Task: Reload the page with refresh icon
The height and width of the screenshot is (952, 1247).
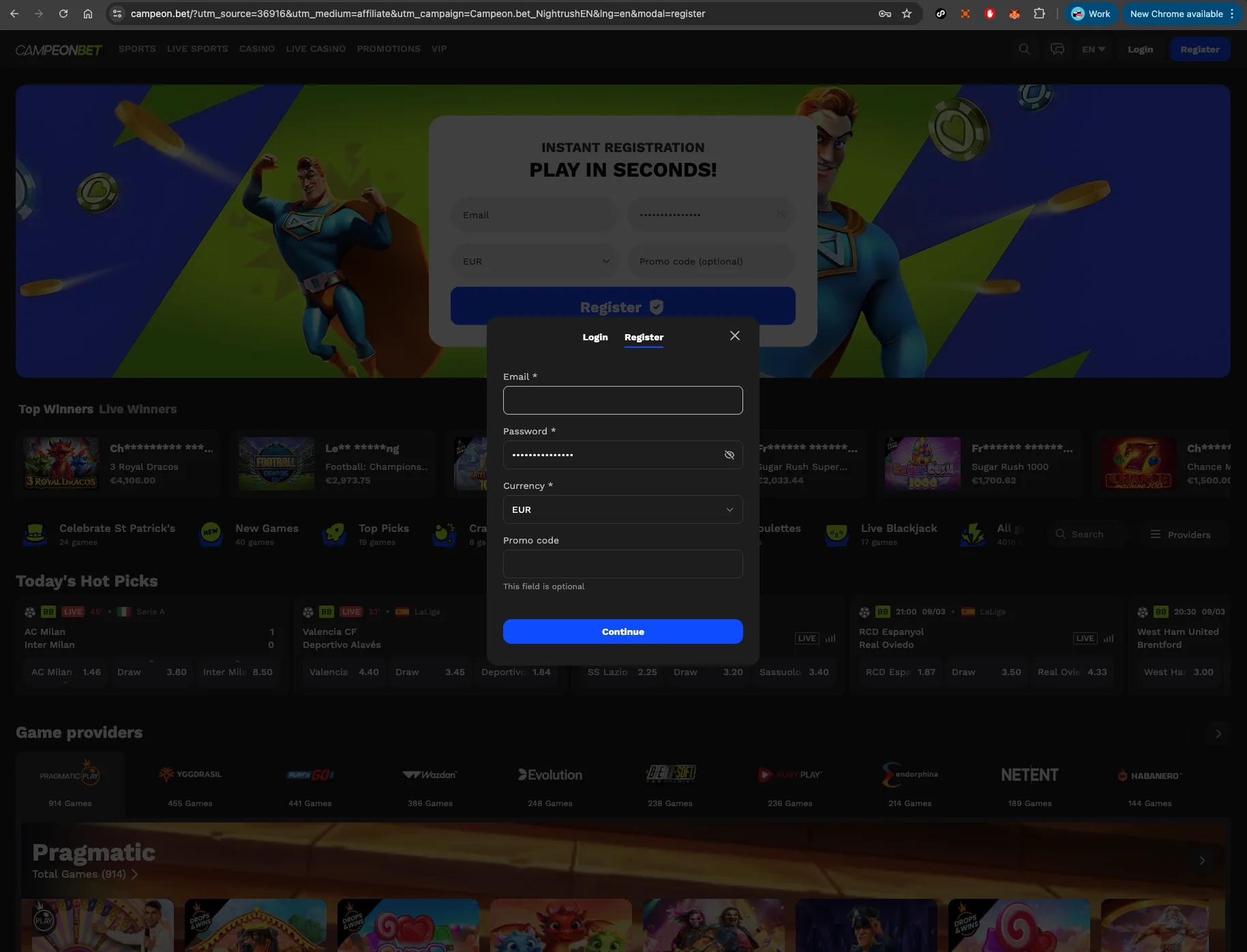Action: 63,14
